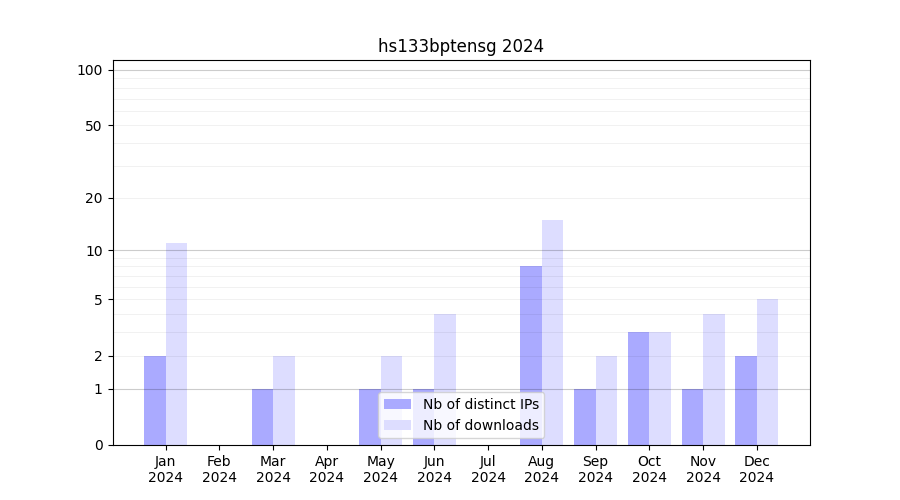
Task: Select the tallest August downloads bar
Action: point(552,332)
